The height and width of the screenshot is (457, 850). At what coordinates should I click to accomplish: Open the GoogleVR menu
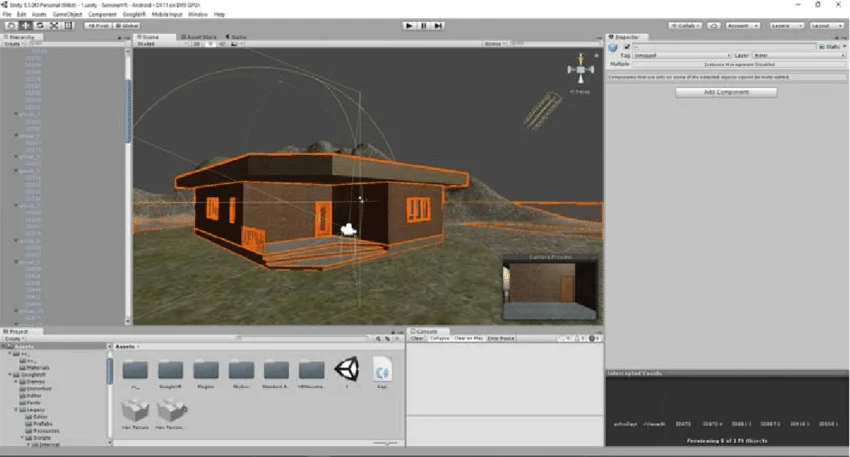tap(134, 14)
